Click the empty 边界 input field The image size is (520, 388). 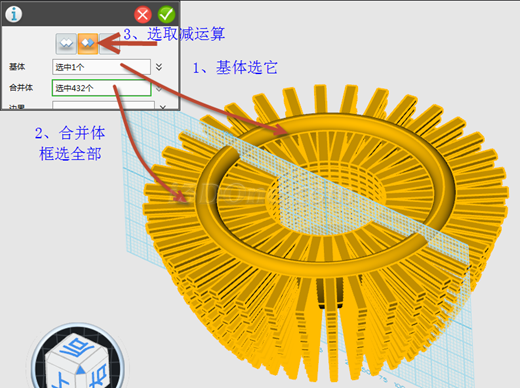[x=103, y=105]
